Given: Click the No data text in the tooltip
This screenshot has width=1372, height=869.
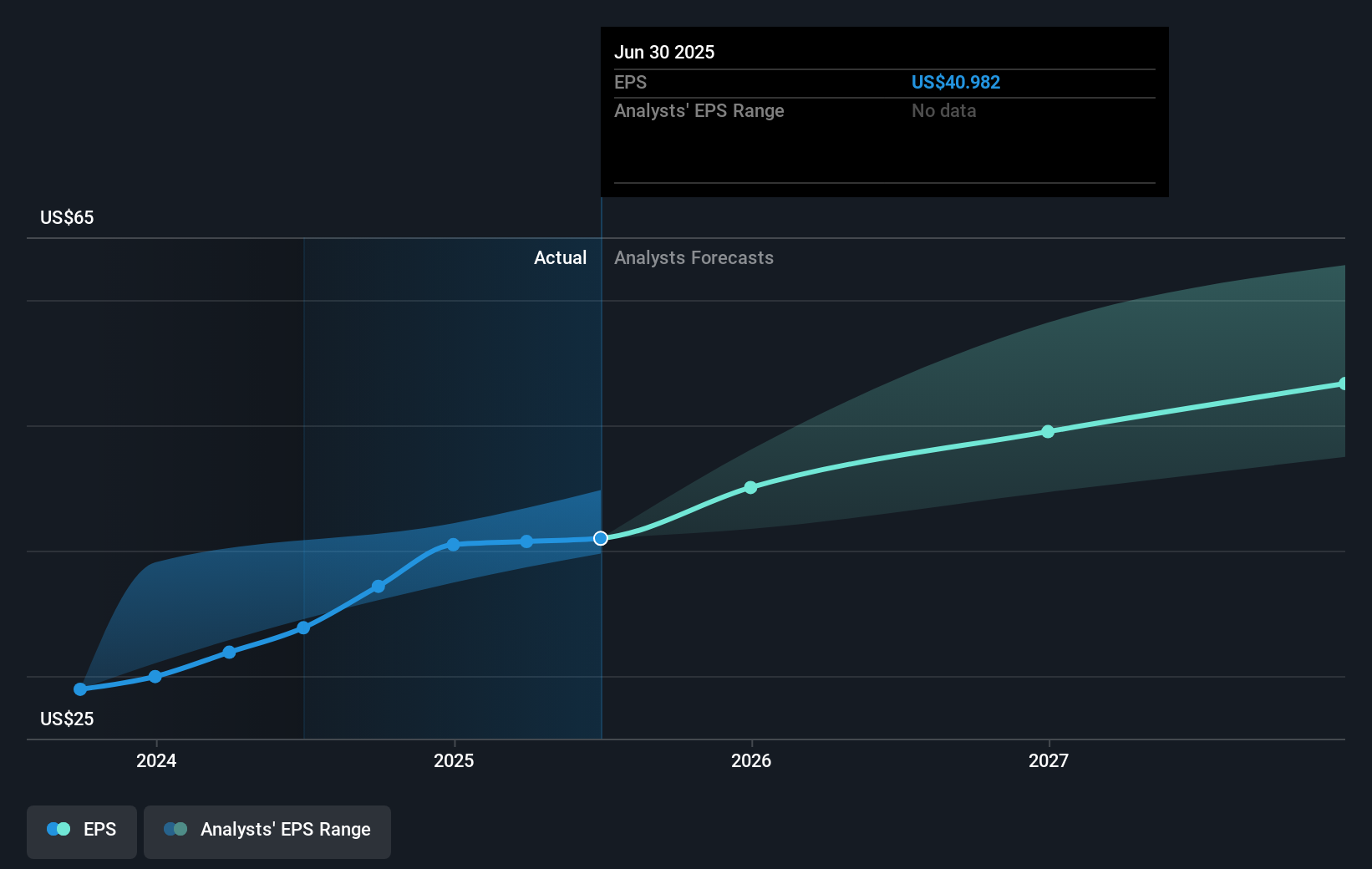Looking at the screenshot, I should [x=943, y=110].
